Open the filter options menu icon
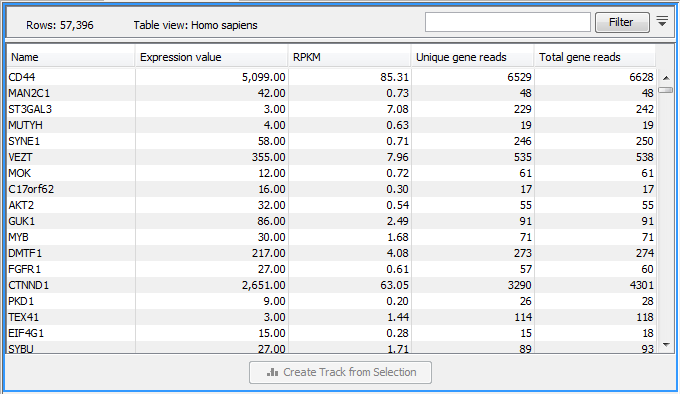This screenshot has height=394, width=680. [662, 21]
